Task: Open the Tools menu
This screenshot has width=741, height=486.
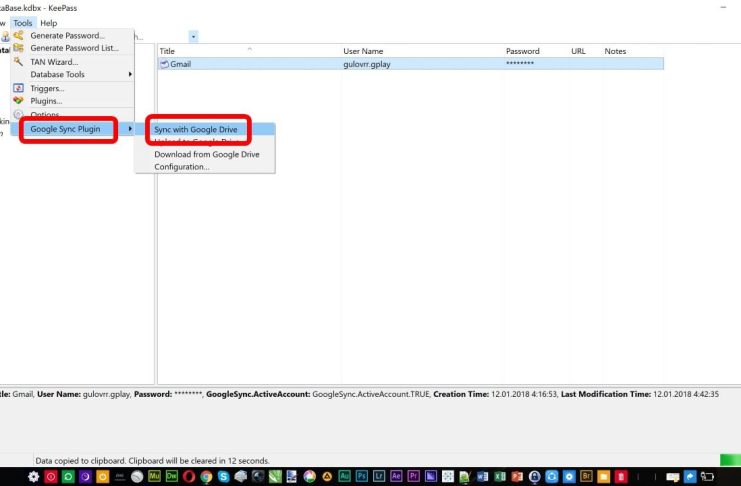Action: coord(23,23)
